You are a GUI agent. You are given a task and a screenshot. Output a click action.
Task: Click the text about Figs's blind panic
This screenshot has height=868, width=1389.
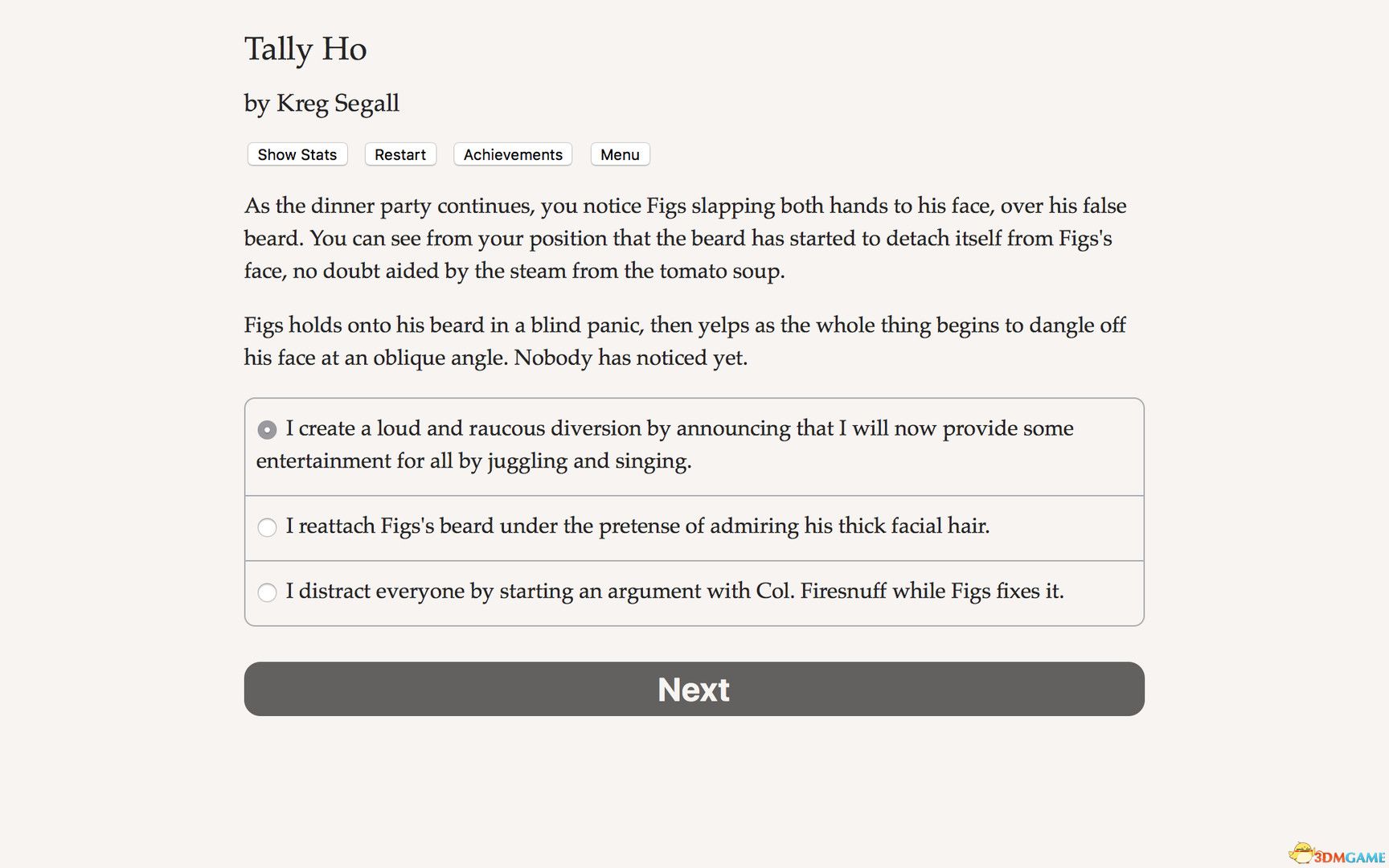point(685,341)
